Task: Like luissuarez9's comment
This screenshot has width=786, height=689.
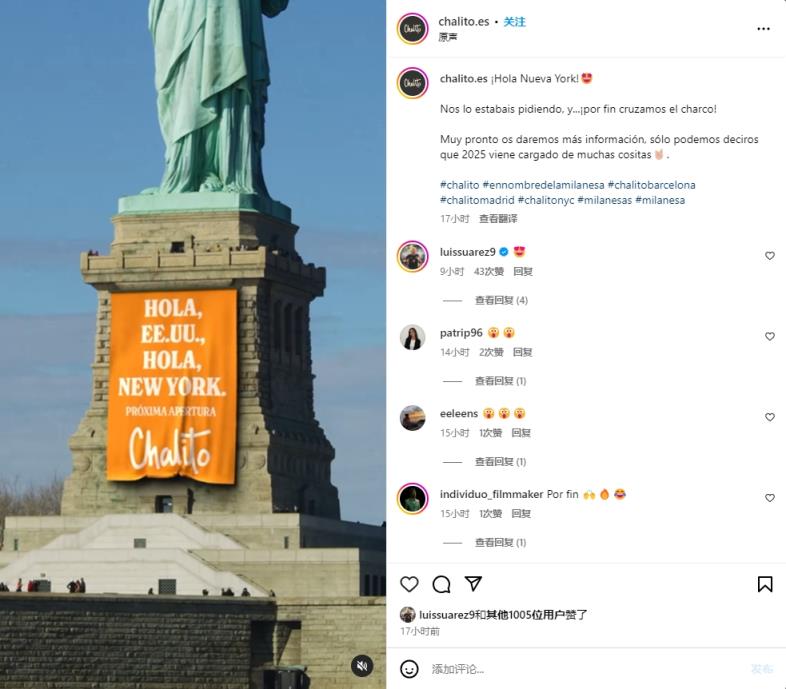Action: click(770, 256)
